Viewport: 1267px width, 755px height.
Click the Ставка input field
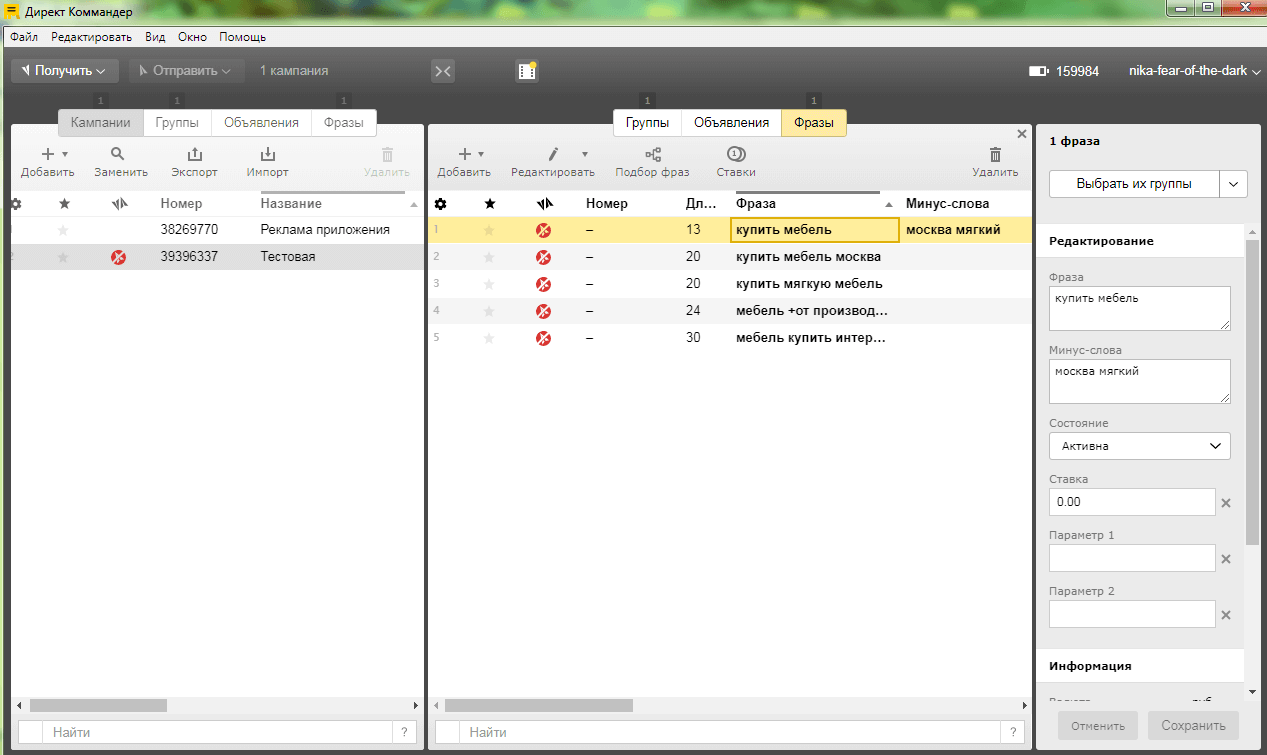tap(1131, 502)
